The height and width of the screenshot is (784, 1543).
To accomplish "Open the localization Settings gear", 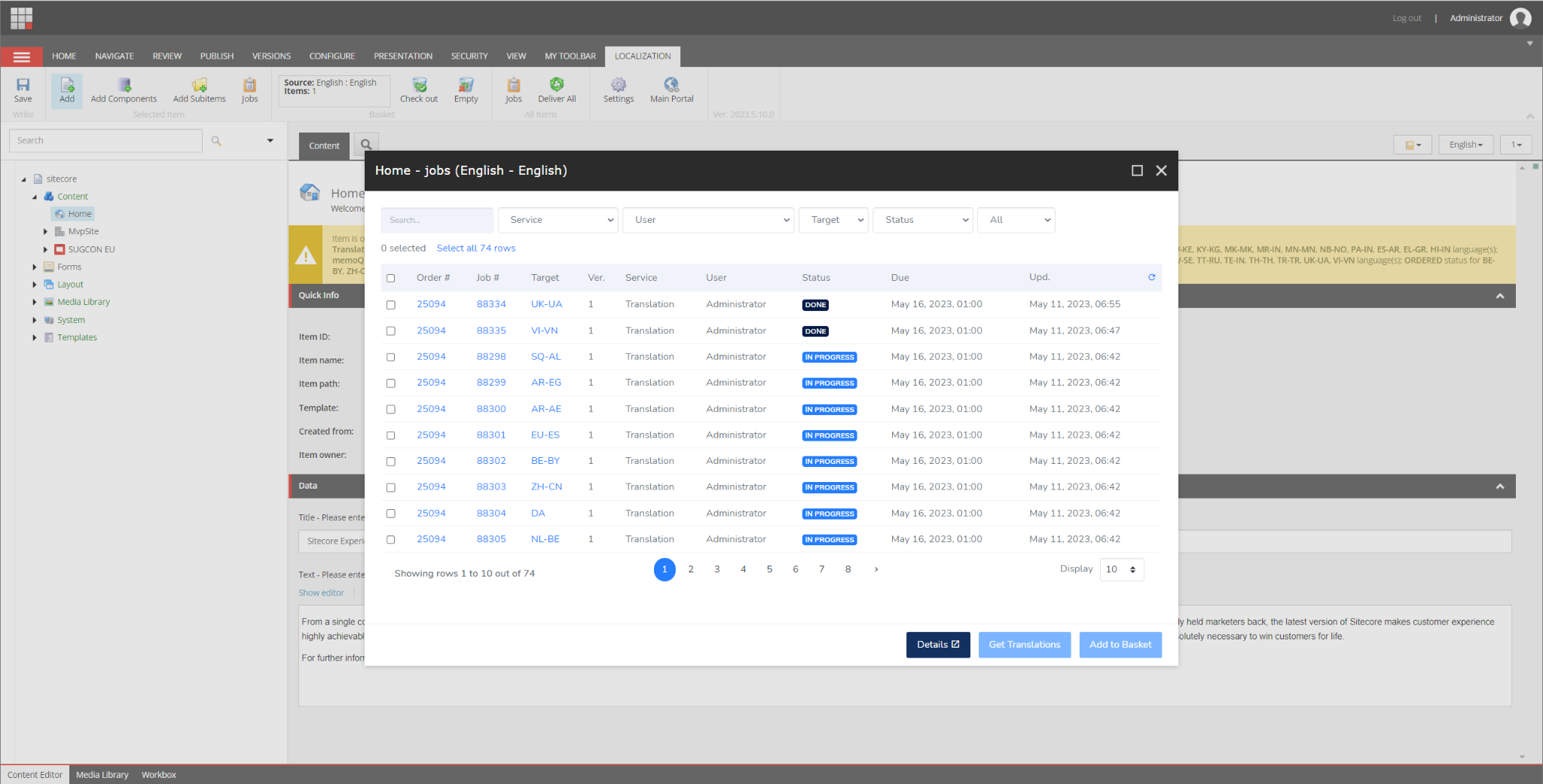I will pyautogui.click(x=619, y=84).
